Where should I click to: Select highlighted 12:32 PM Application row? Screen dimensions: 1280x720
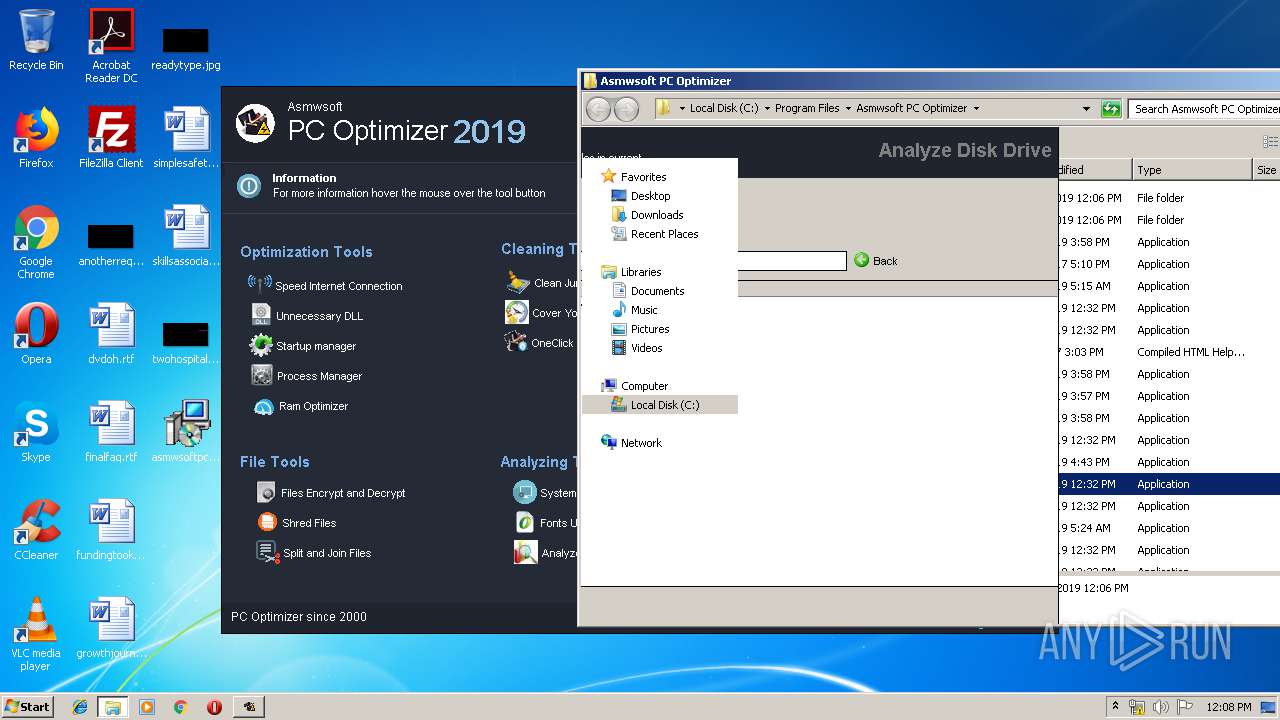[x=1169, y=484]
